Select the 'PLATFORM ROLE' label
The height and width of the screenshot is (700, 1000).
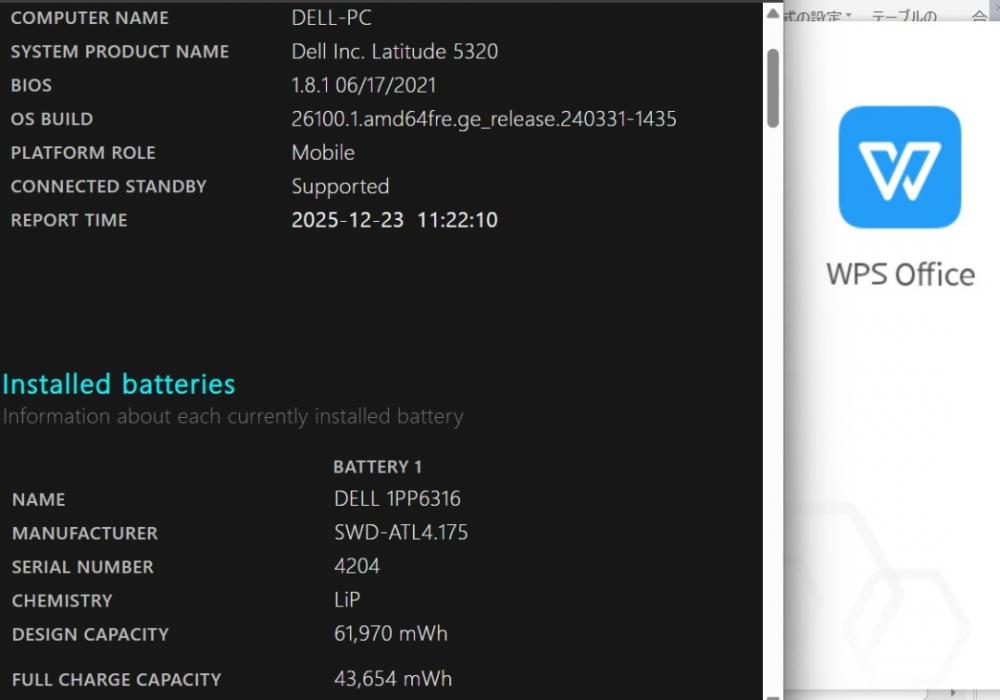point(83,153)
